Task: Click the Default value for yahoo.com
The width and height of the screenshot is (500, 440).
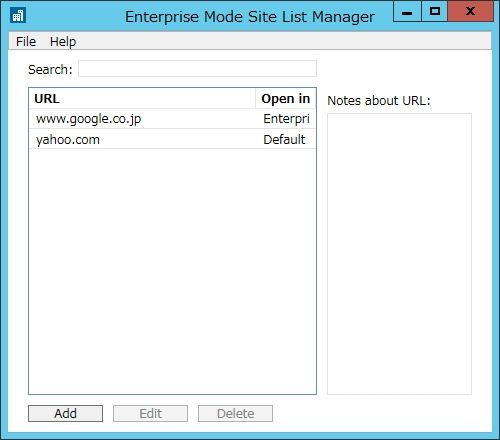Action: click(x=284, y=139)
